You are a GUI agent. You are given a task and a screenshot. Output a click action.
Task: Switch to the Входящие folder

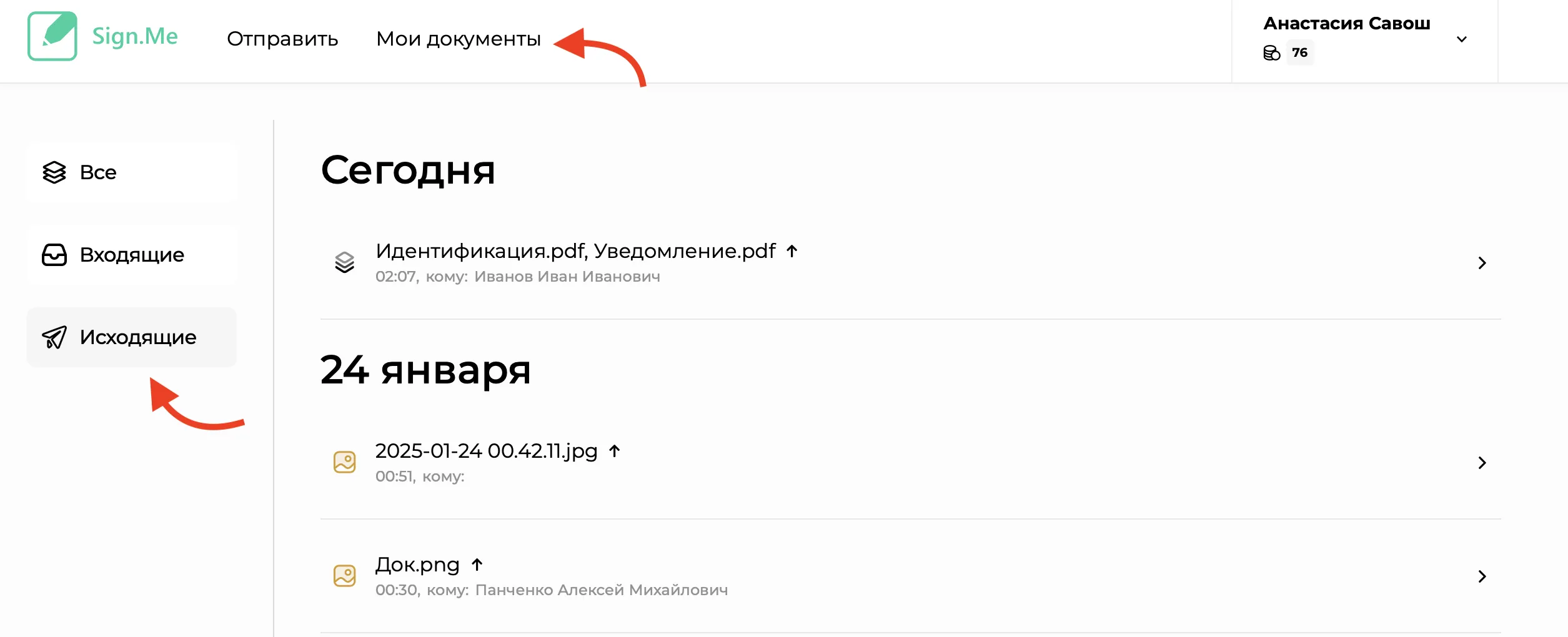click(132, 255)
